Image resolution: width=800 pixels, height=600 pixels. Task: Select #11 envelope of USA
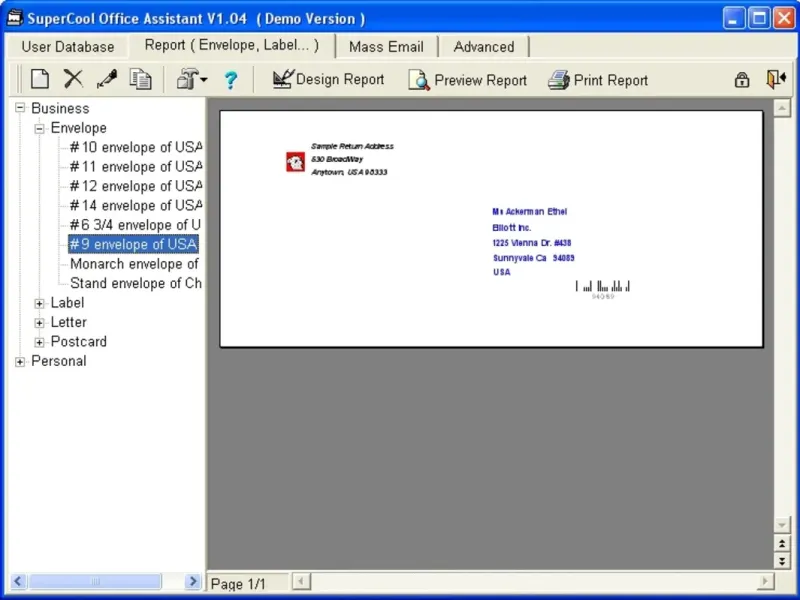coord(136,167)
